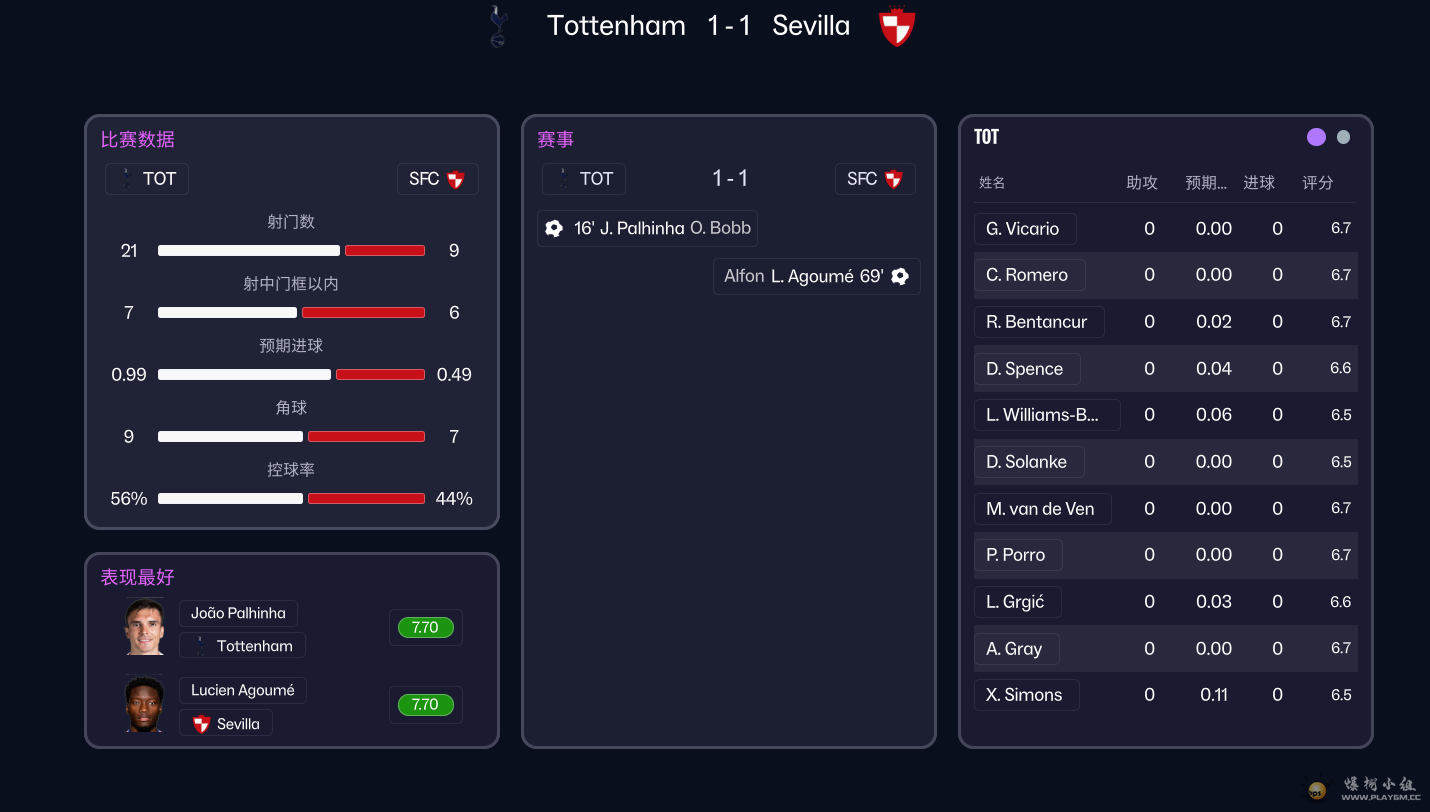Click João Palhinha's player portrait

point(145,627)
